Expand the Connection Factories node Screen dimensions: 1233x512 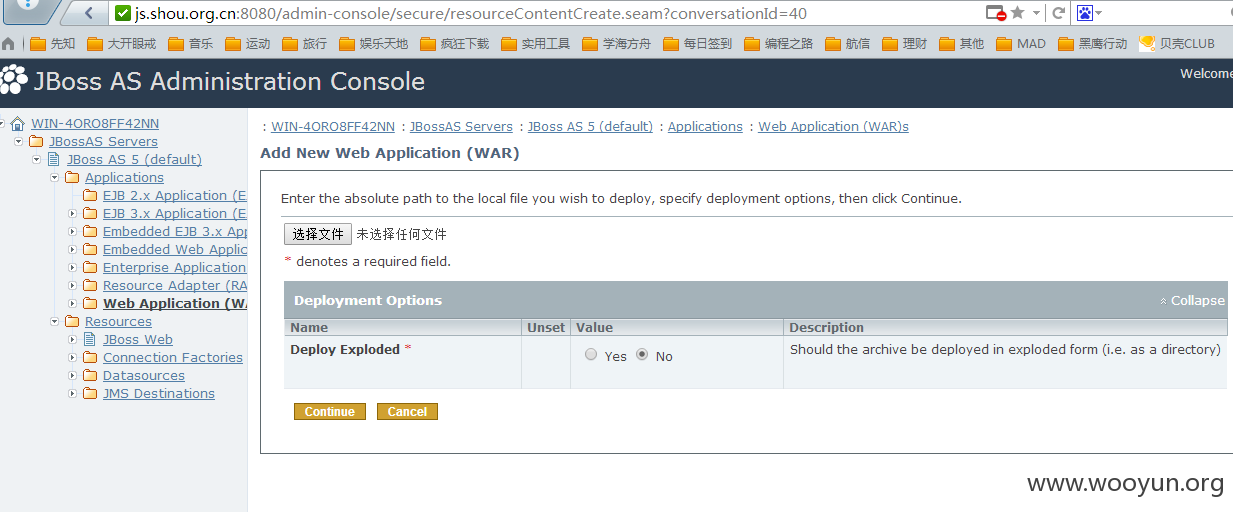[x=73, y=358]
